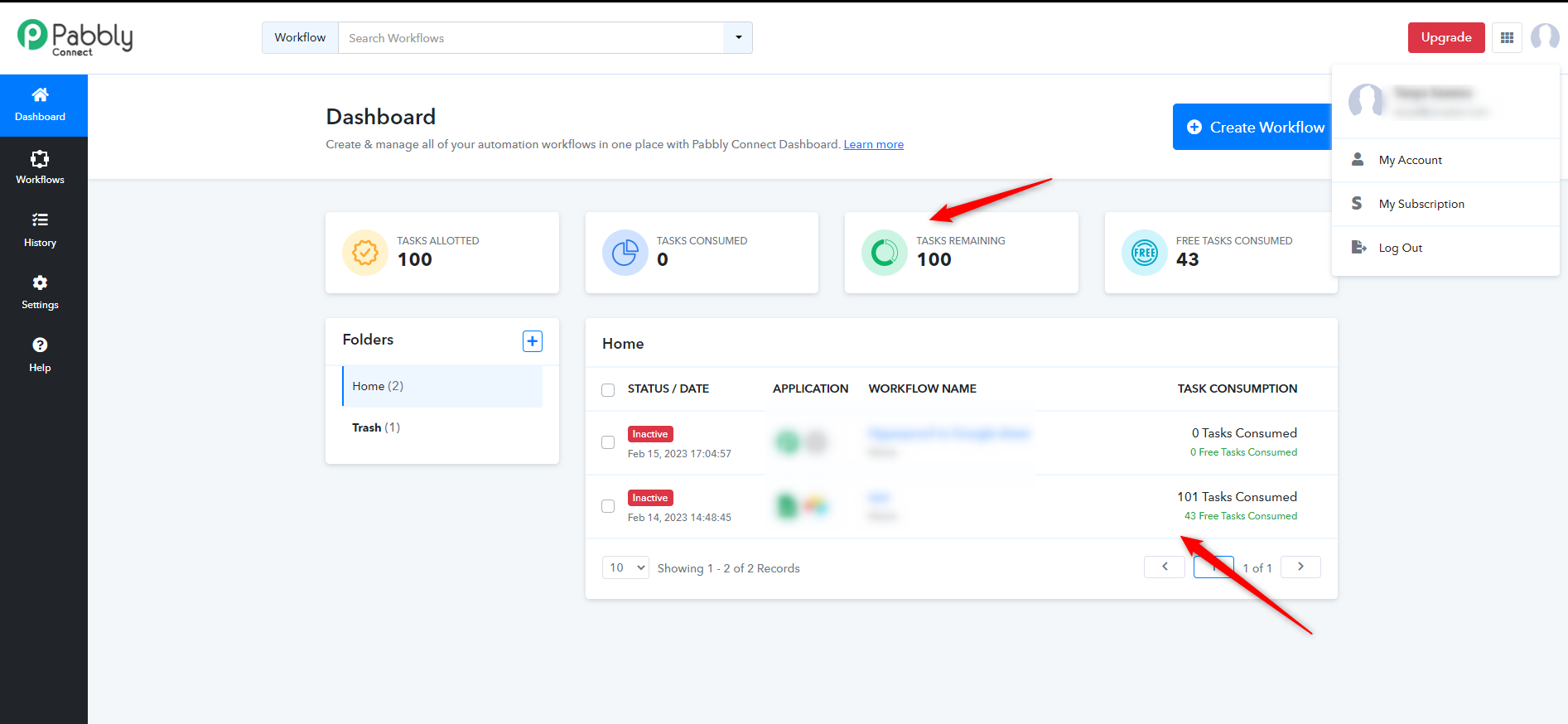Screen dimensions: 1568x724
Task: Click the Create Workflow button
Action: (x=1252, y=127)
